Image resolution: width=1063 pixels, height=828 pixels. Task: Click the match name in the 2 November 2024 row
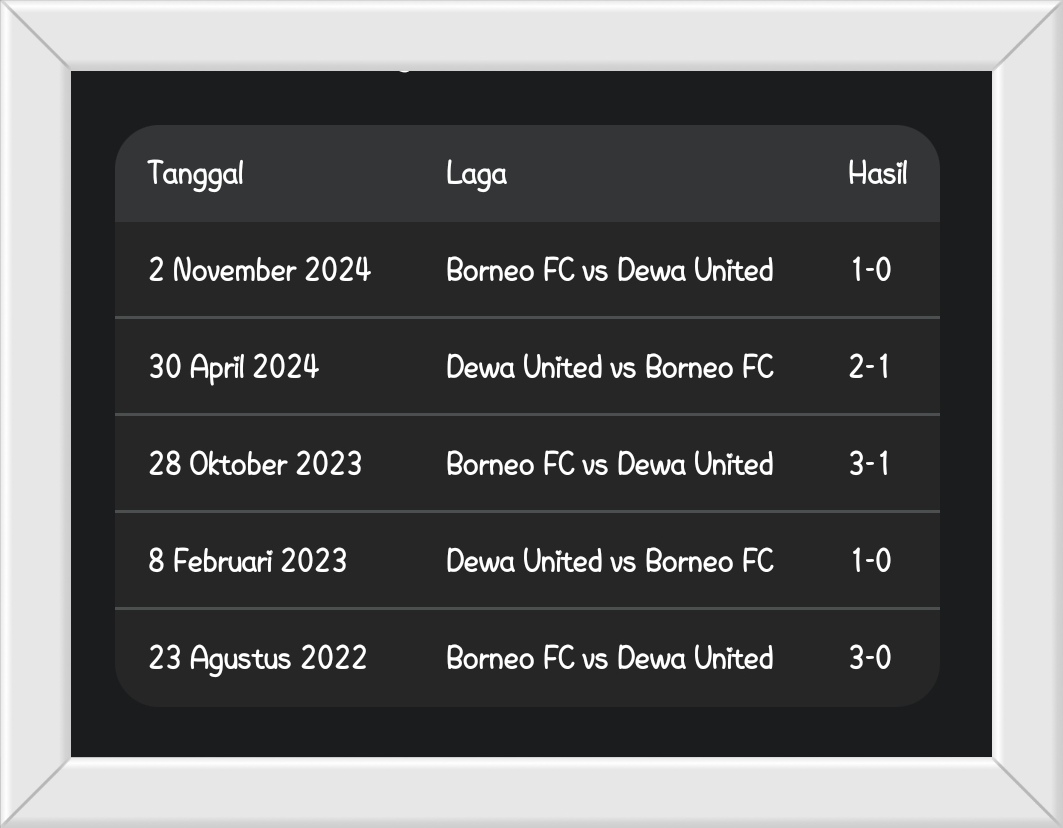click(x=609, y=270)
